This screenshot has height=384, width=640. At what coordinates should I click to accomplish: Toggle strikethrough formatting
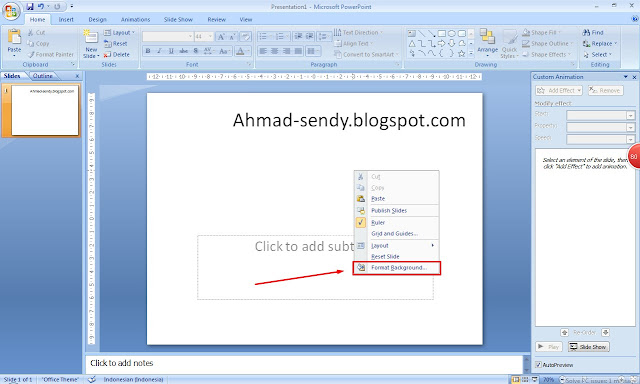pyautogui.click(x=184, y=51)
